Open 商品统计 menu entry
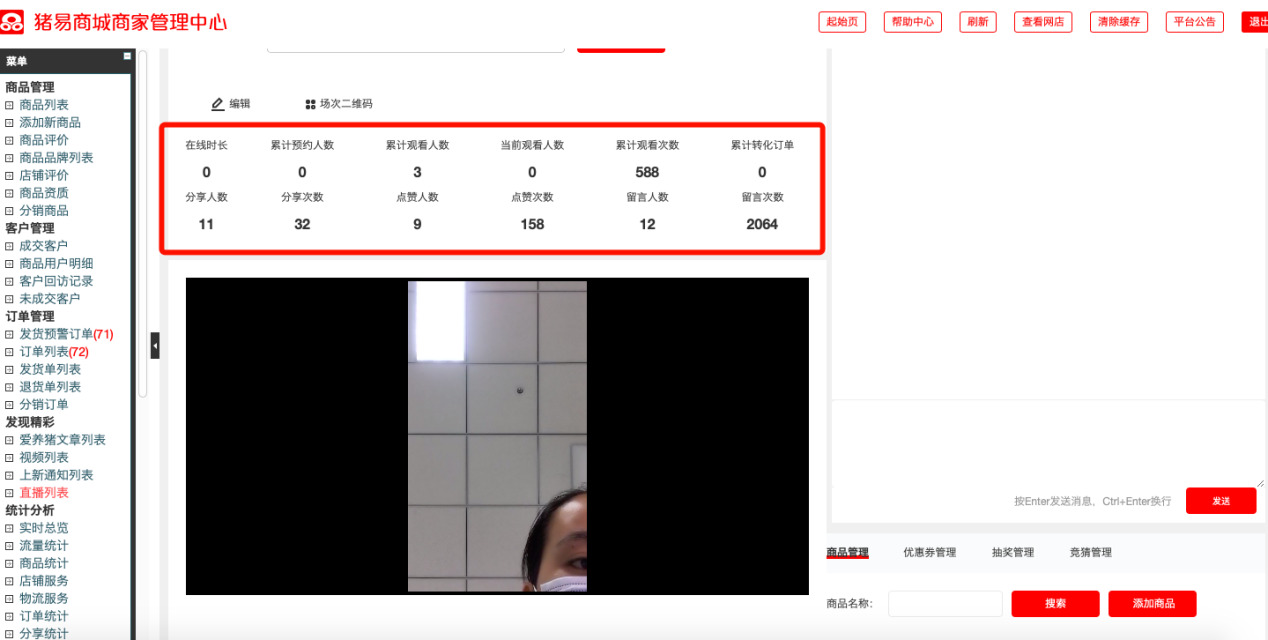 pos(44,564)
